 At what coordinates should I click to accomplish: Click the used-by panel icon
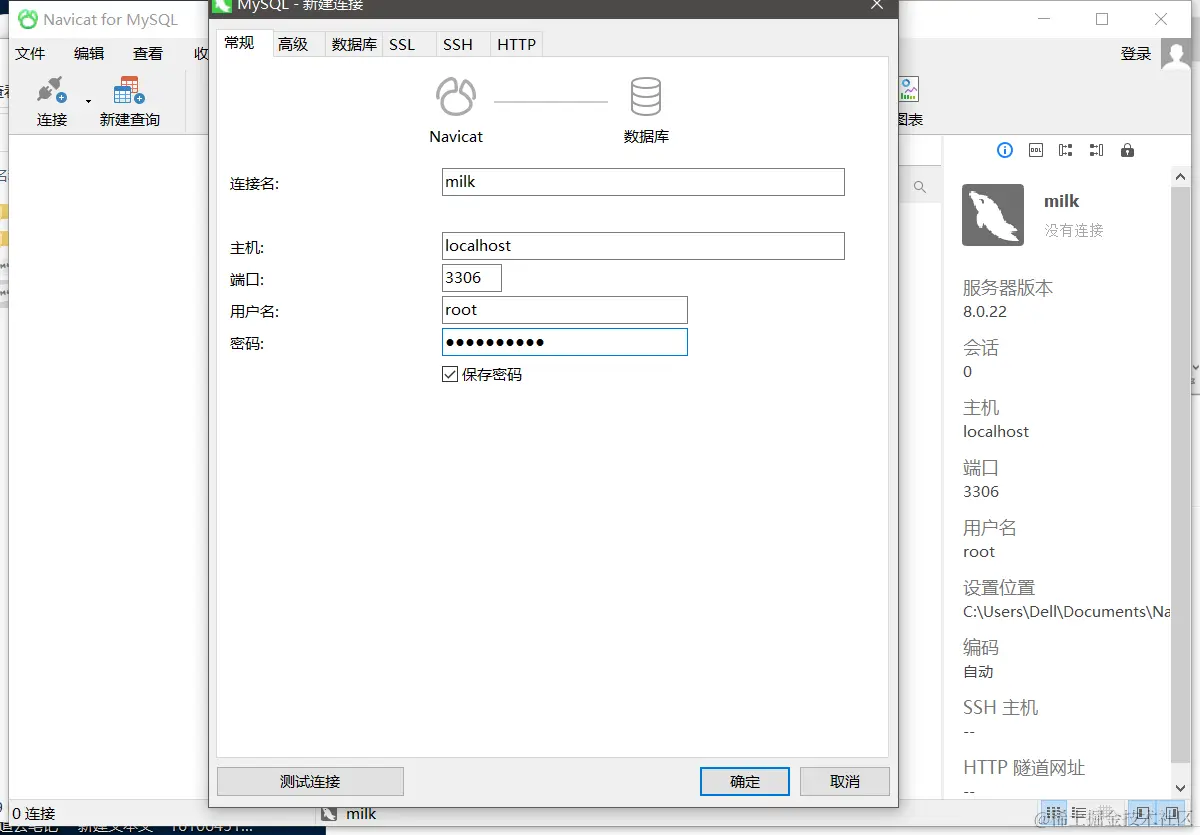point(1097,150)
